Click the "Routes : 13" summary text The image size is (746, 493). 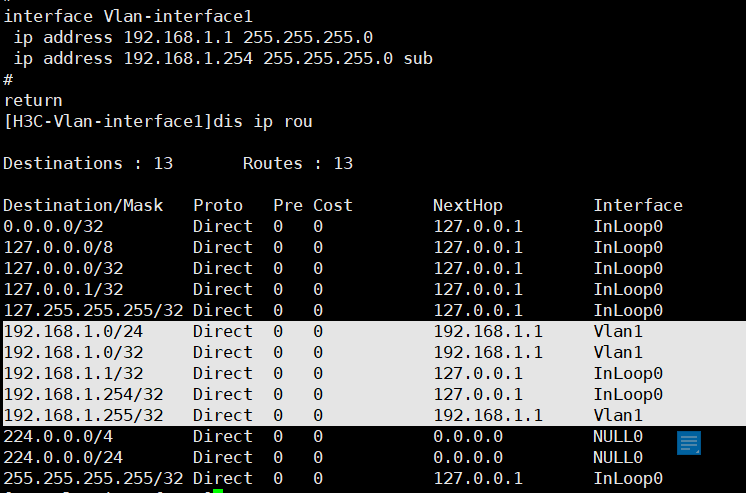pos(298,163)
